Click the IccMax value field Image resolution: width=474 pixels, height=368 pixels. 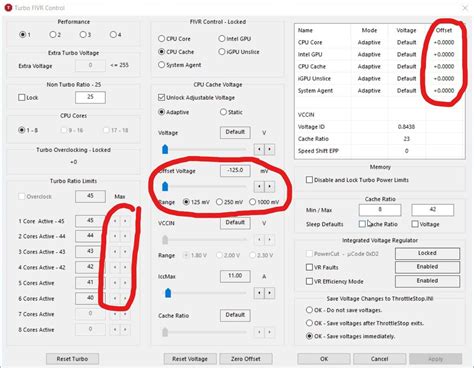pos(235,276)
